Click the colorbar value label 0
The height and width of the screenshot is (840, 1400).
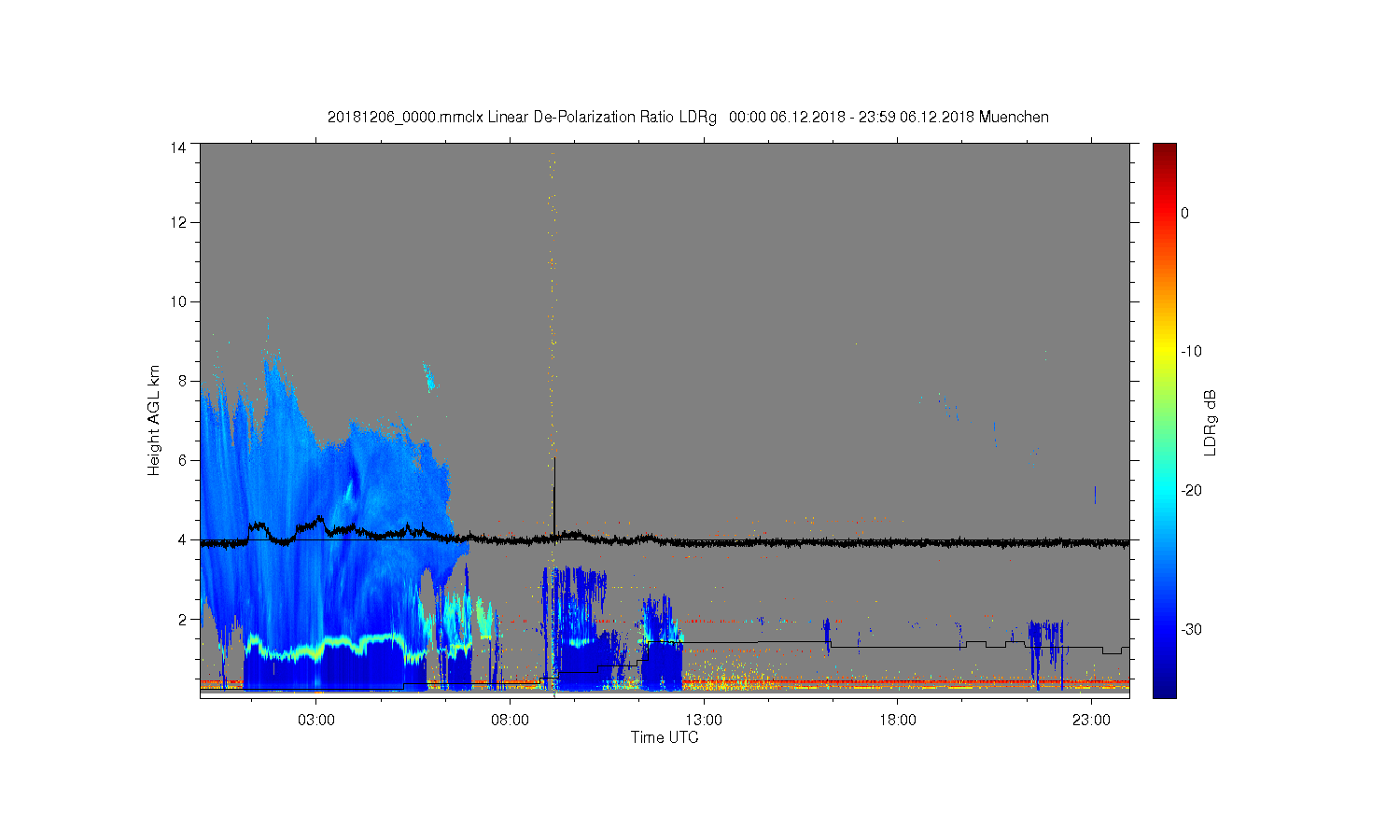[x=1184, y=213]
